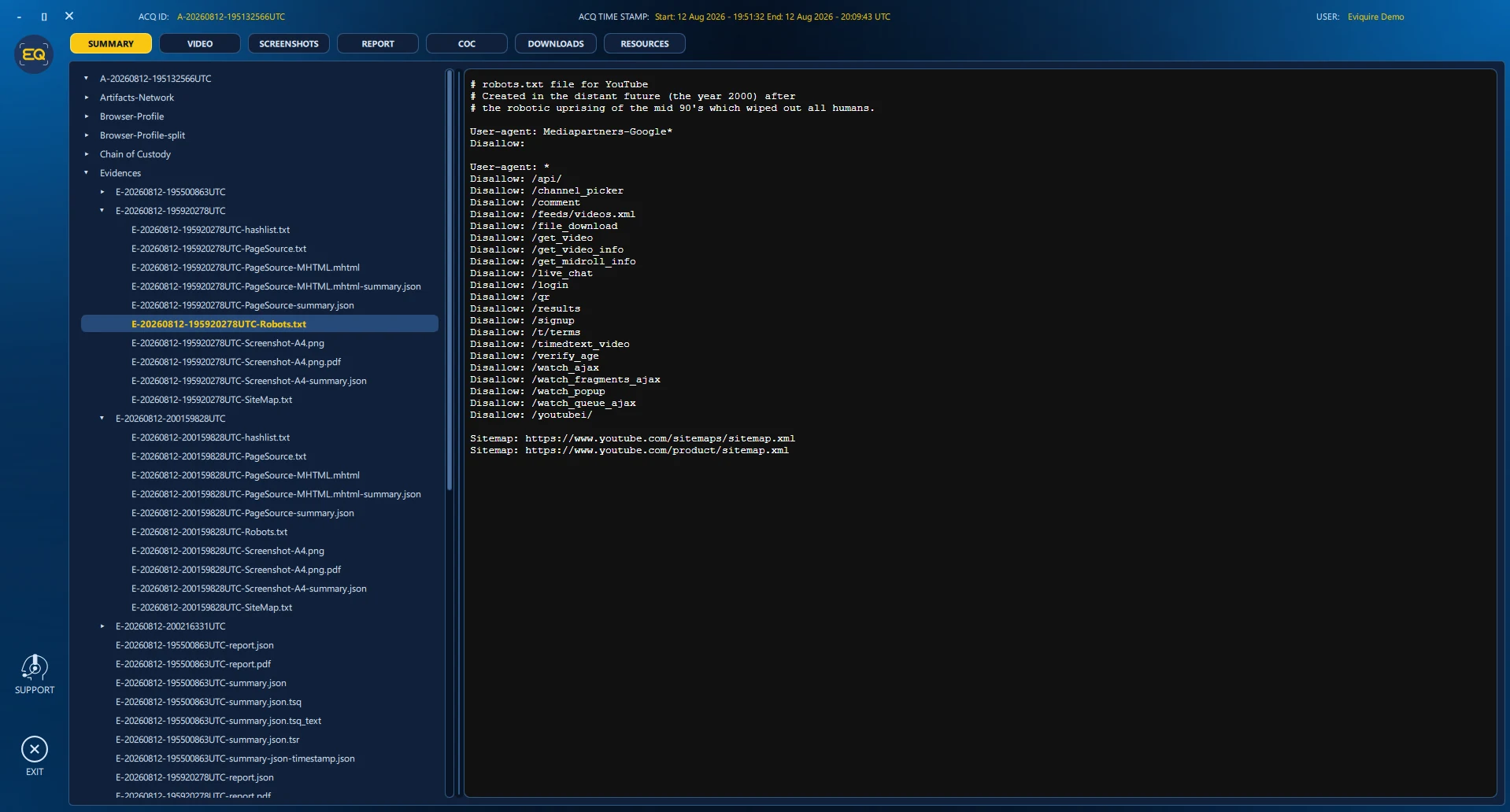Click the ACQ ID value A-20260812-195132566UTC
This screenshot has height=812, width=1510.
(x=231, y=17)
